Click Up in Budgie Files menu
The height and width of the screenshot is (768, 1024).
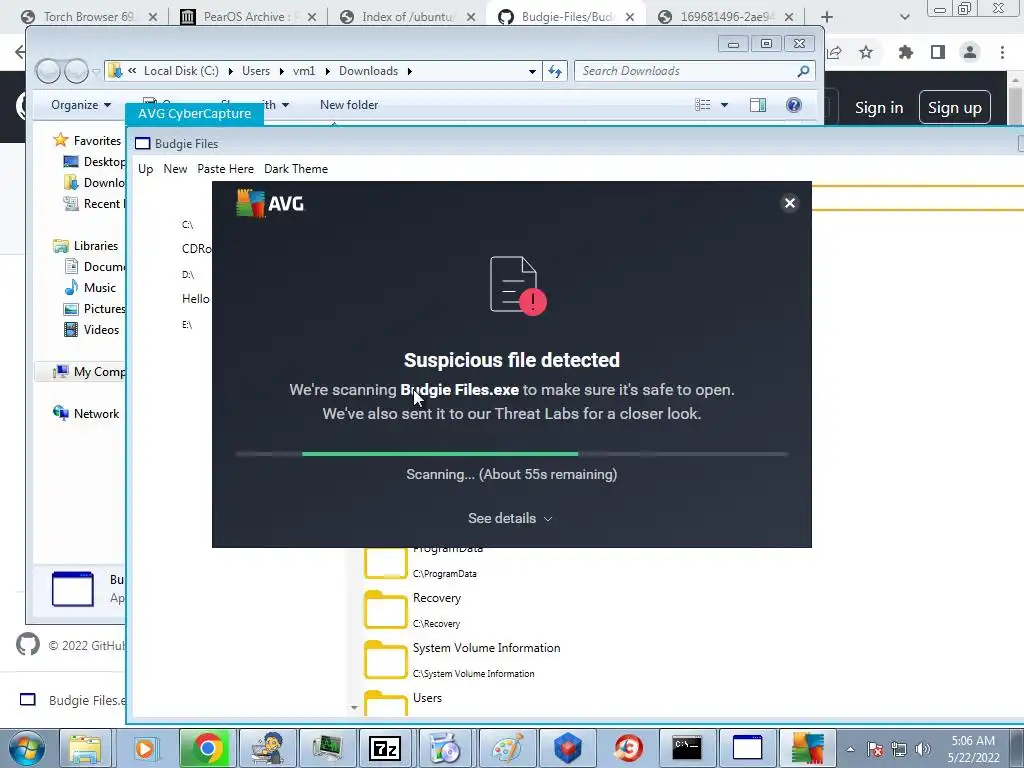point(146,169)
